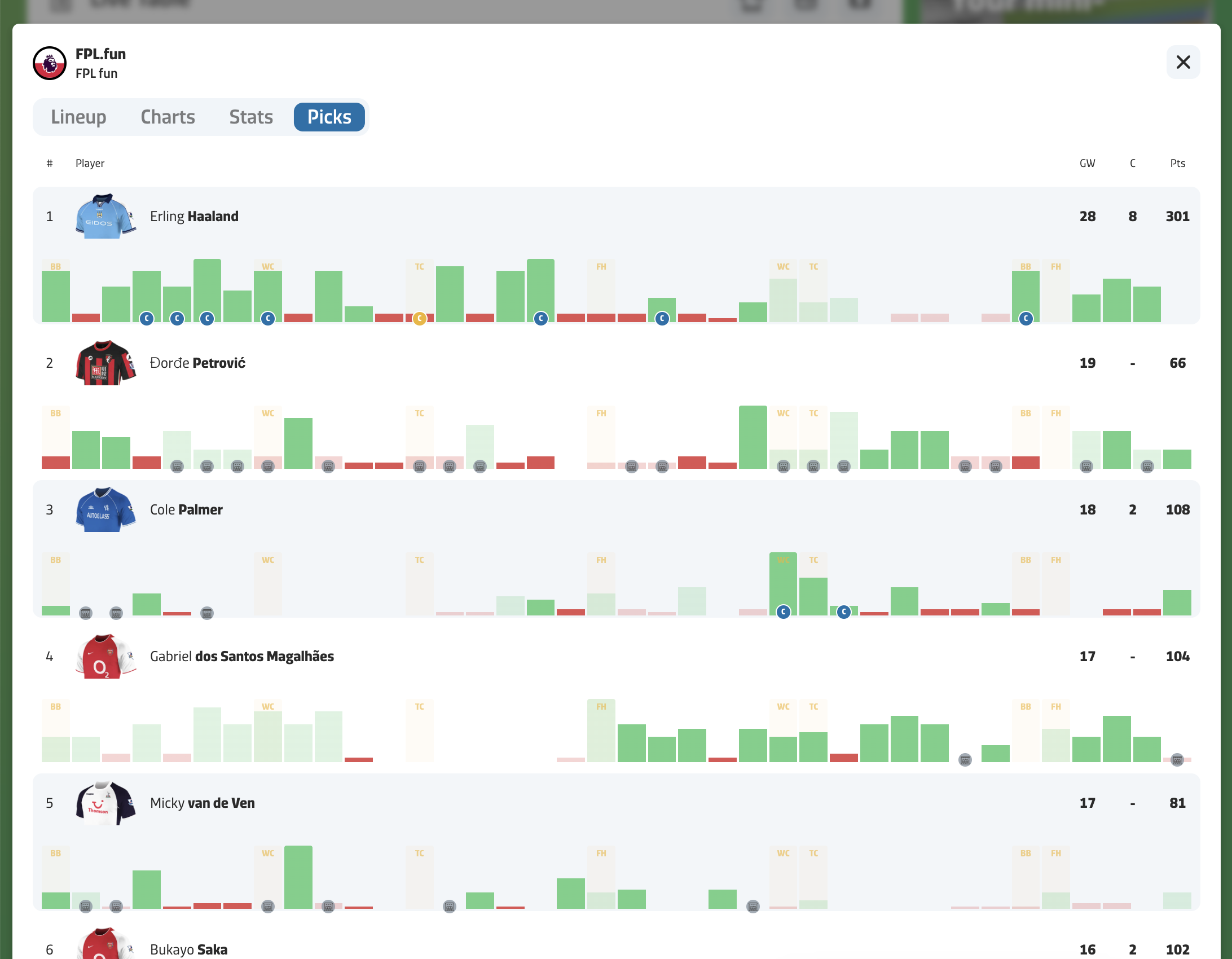
Task: Sort by the Pts column header
Action: click(1178, 164)
